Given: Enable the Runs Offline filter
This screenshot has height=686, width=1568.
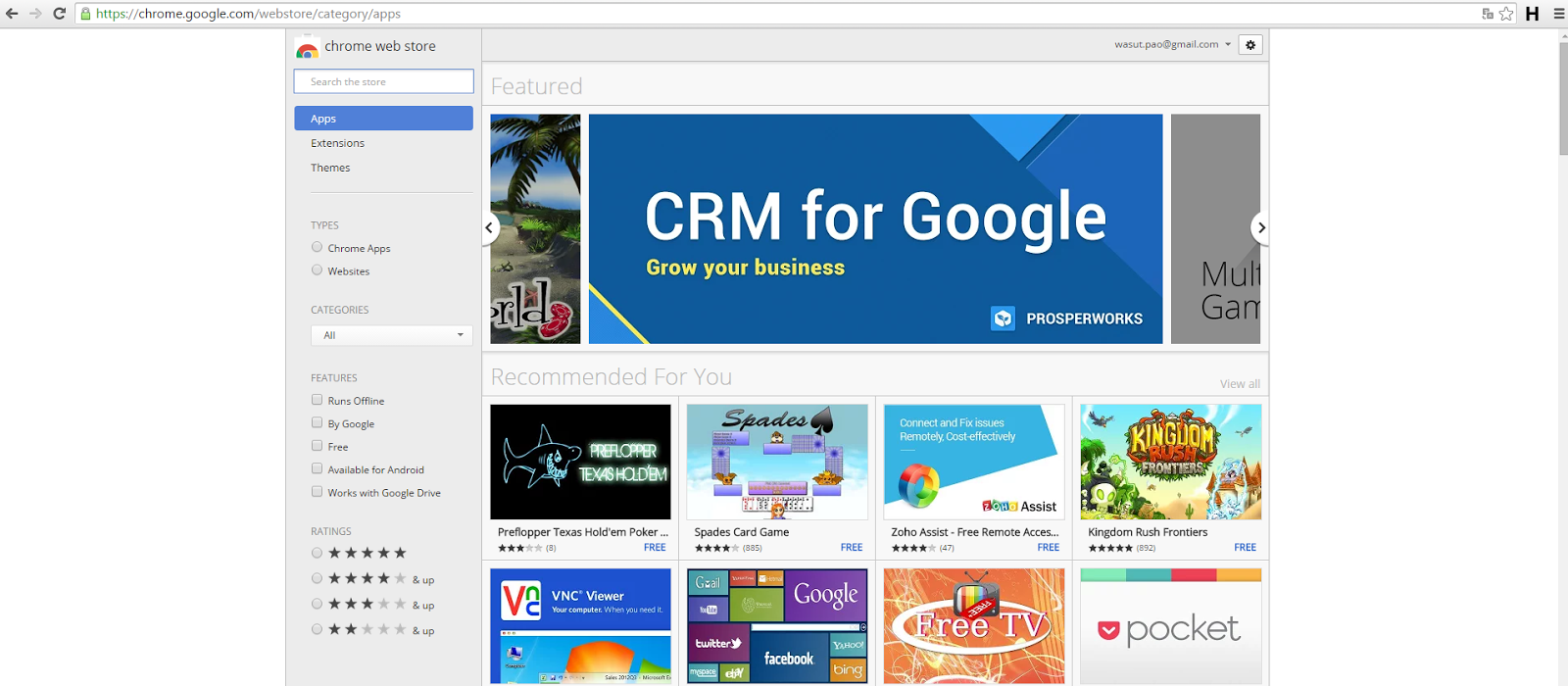Looking at the screenshot, I should (317, 400).
